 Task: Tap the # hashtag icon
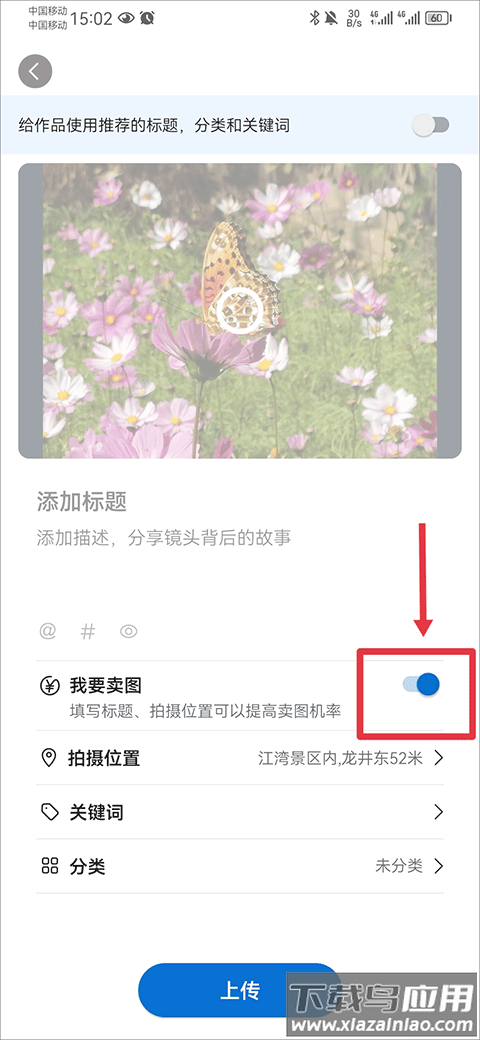point(88,631)
